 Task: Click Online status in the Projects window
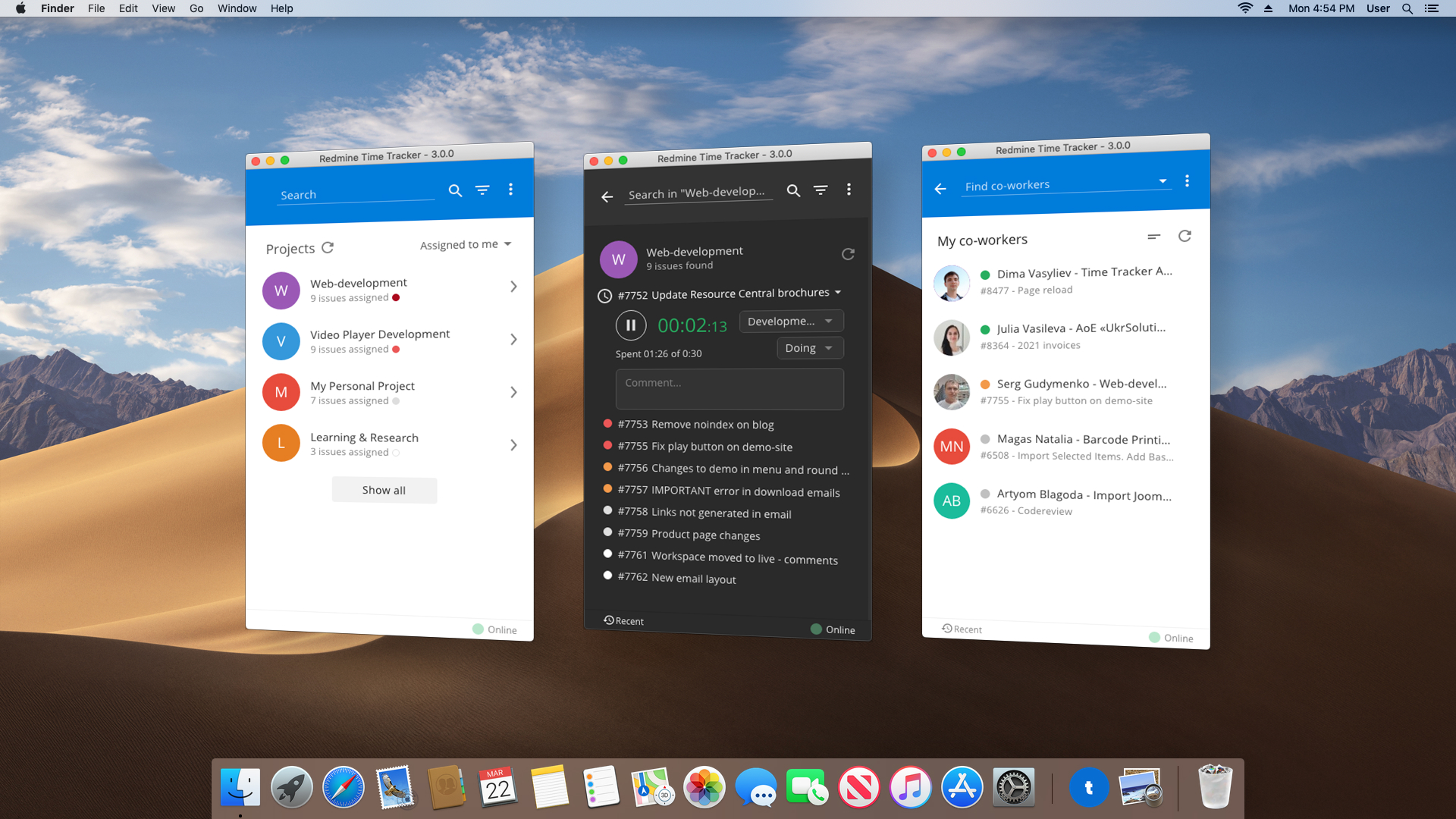point(494,629)
